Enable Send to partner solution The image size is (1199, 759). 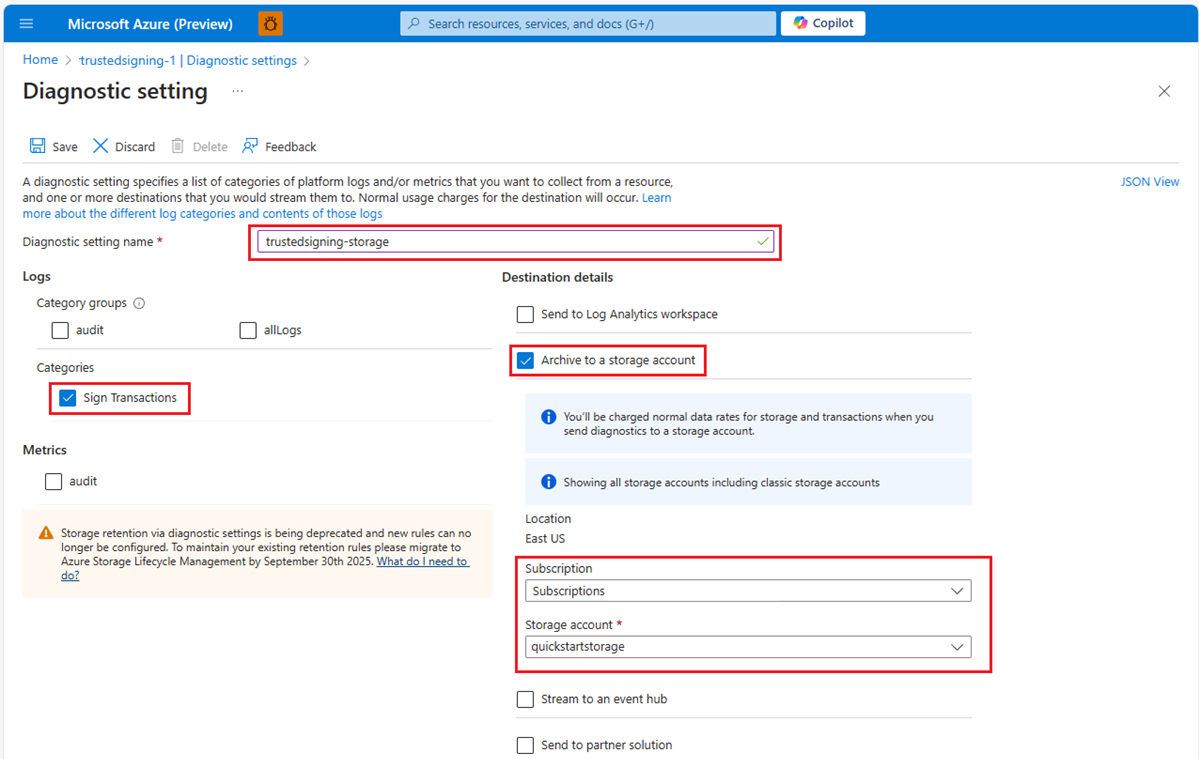click(x=525, y=745)
